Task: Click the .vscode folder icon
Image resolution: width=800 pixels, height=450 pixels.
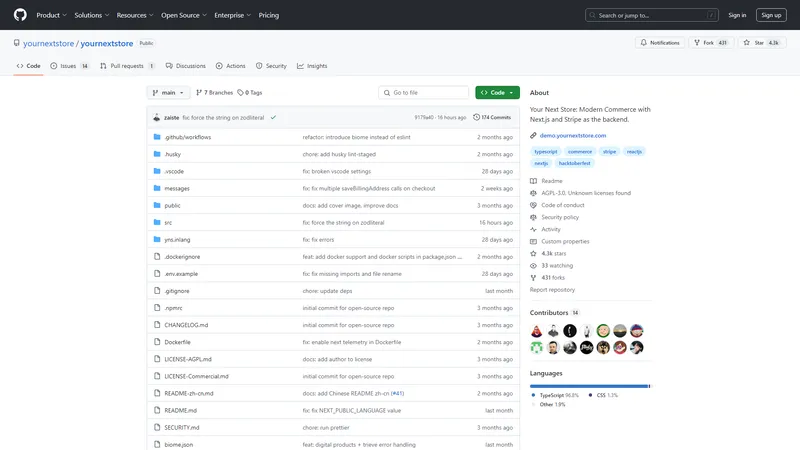Action: tap(157, 171)
